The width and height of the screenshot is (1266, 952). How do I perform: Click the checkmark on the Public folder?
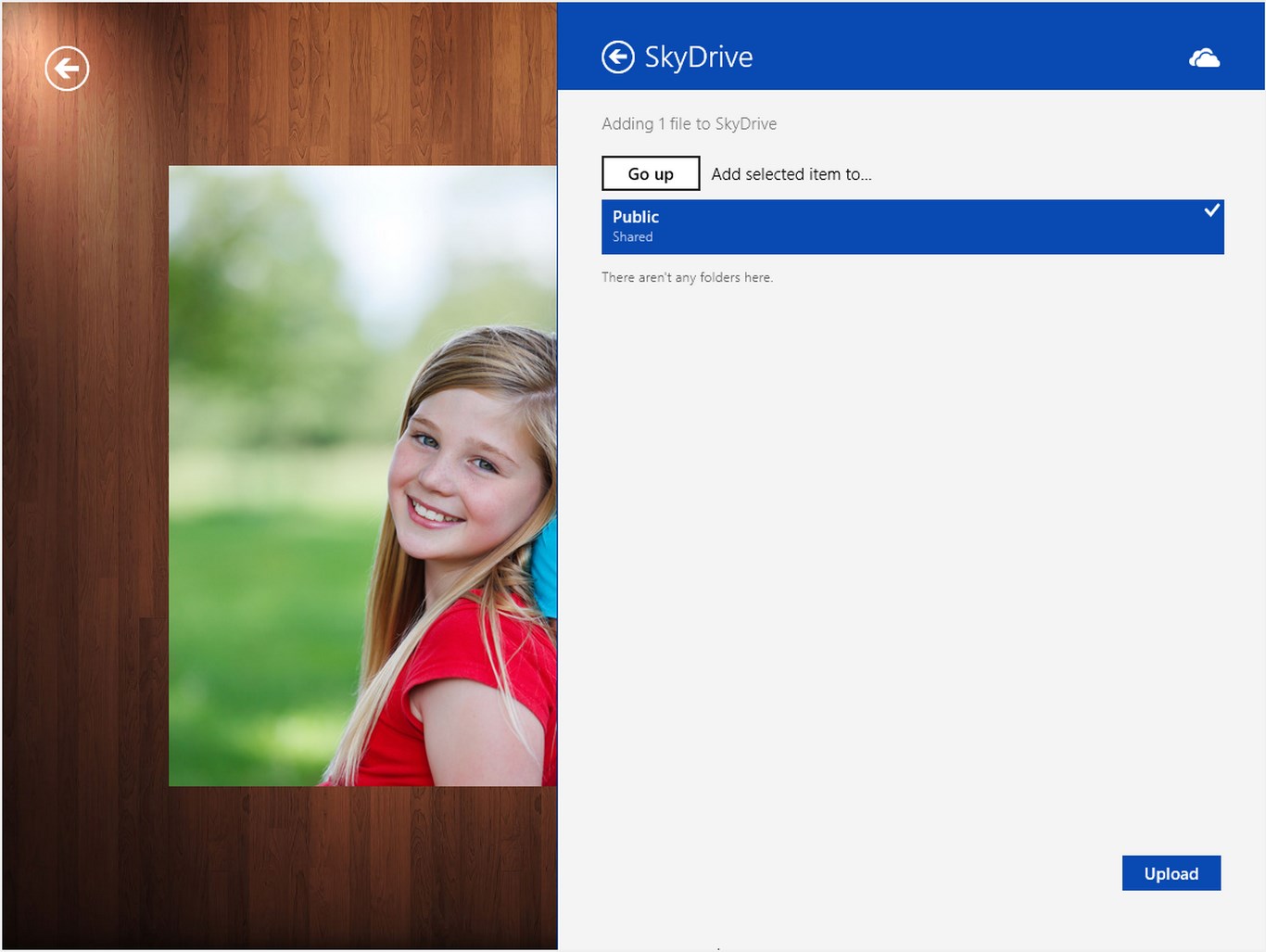click(1211, 211)
